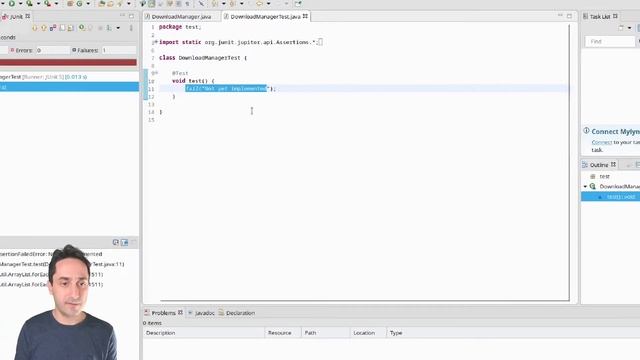This screenshot has width=640, height=360.
Task: Close the DownloadManagerTest.java tab
Action: [x=305, y=16]
